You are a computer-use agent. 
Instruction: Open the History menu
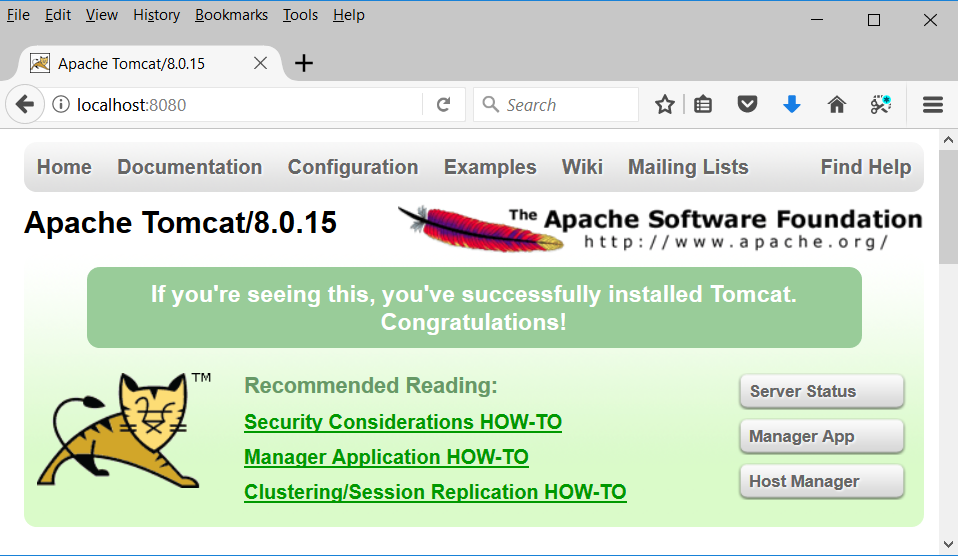[x=156, y=15]
